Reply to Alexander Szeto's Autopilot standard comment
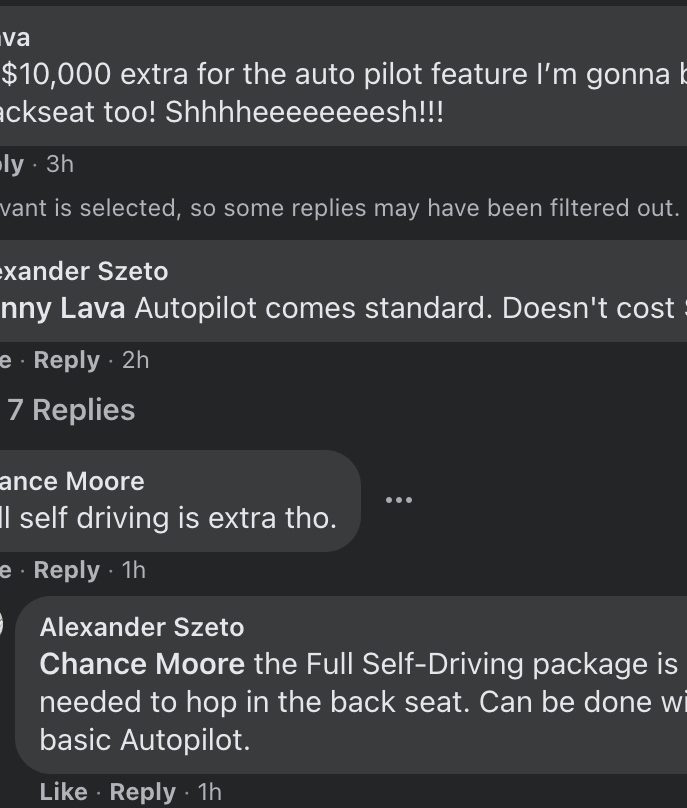 [x=66, y=360]
